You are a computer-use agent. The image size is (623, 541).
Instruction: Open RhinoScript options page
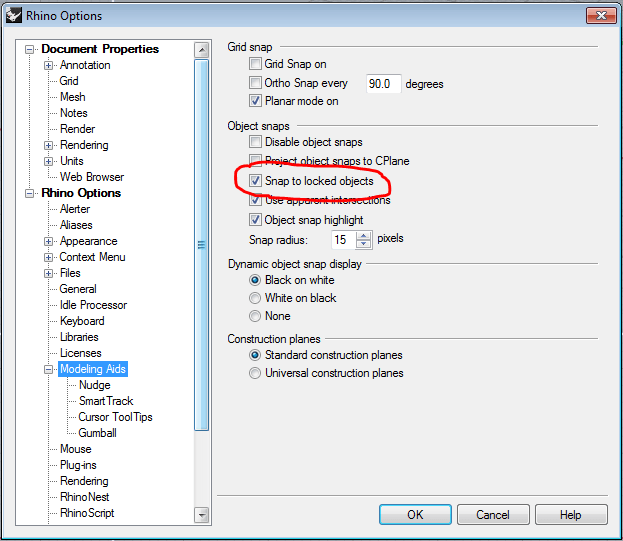click(87, 513)
